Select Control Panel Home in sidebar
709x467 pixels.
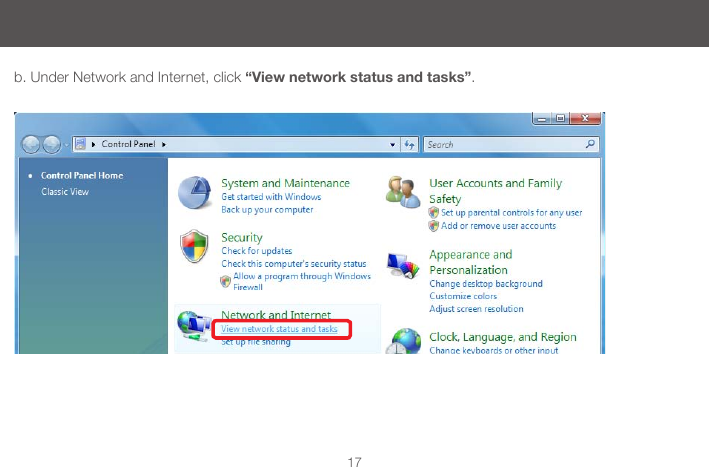(82, 175)
